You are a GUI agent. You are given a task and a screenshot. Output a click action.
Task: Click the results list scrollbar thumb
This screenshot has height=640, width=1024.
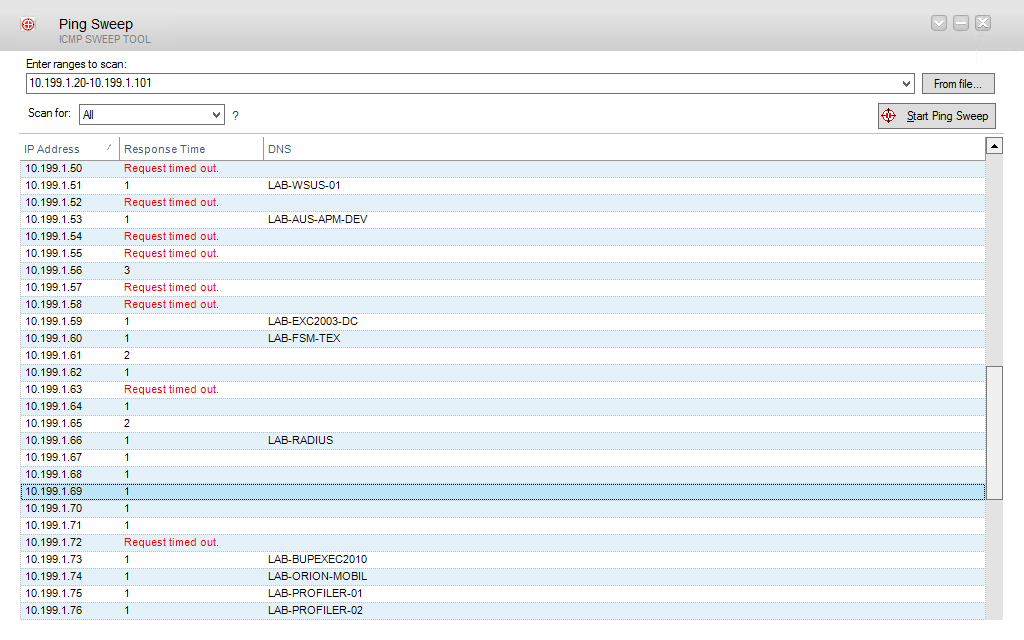(994, 430)
